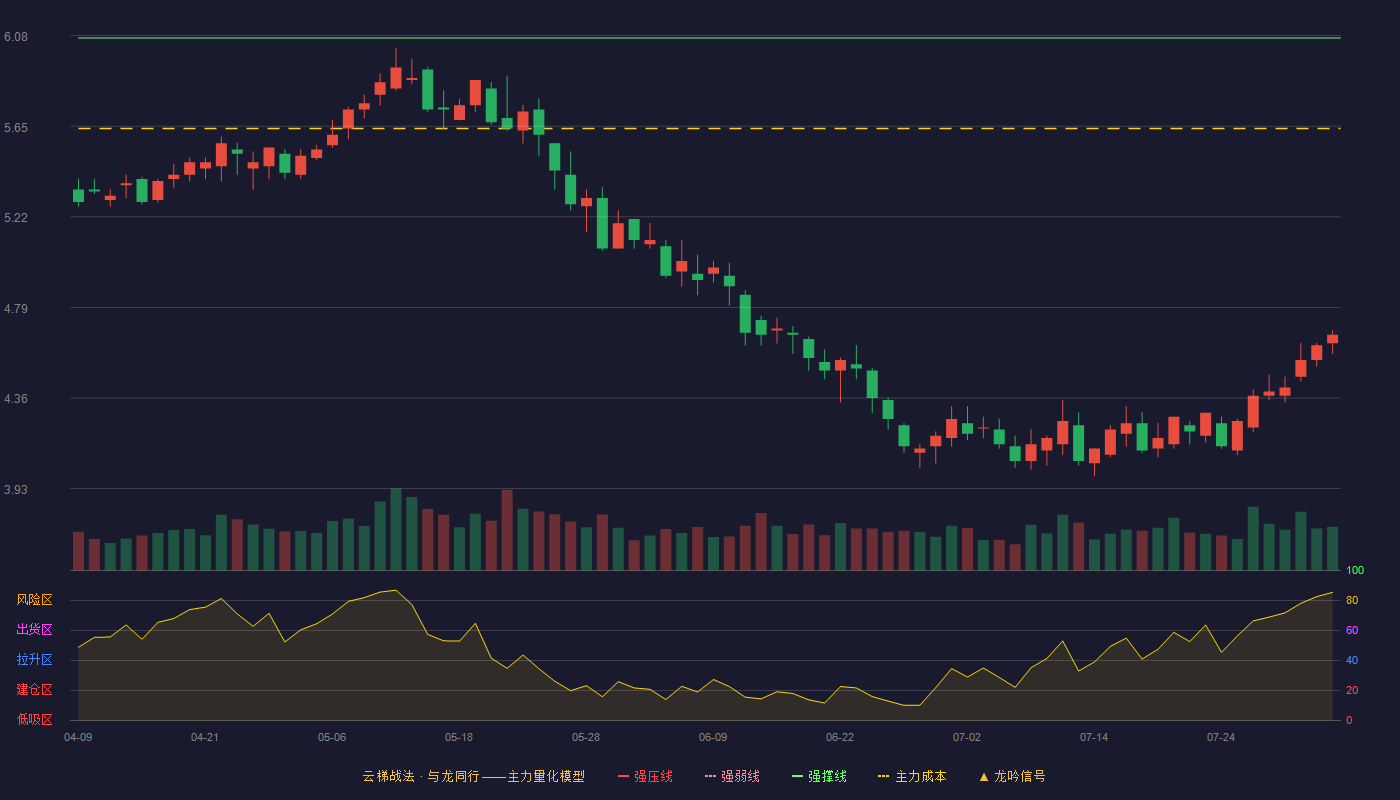Click the 低吸区 zone label
The image size is (1400, 800).
coord(35,720)
